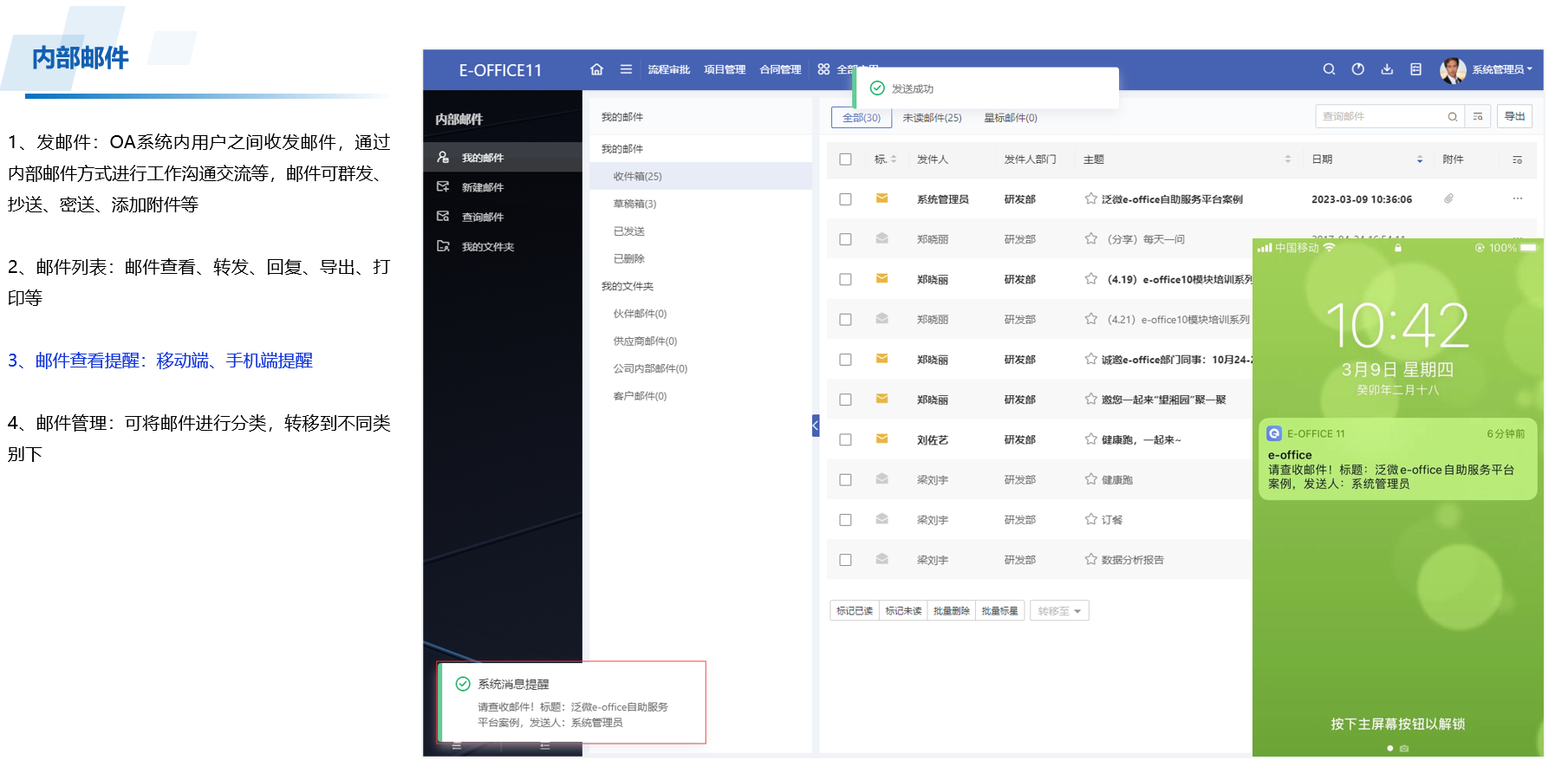Click the 批量标星 button
The height and width of the screenshot is (767, 1568).
1000,611
